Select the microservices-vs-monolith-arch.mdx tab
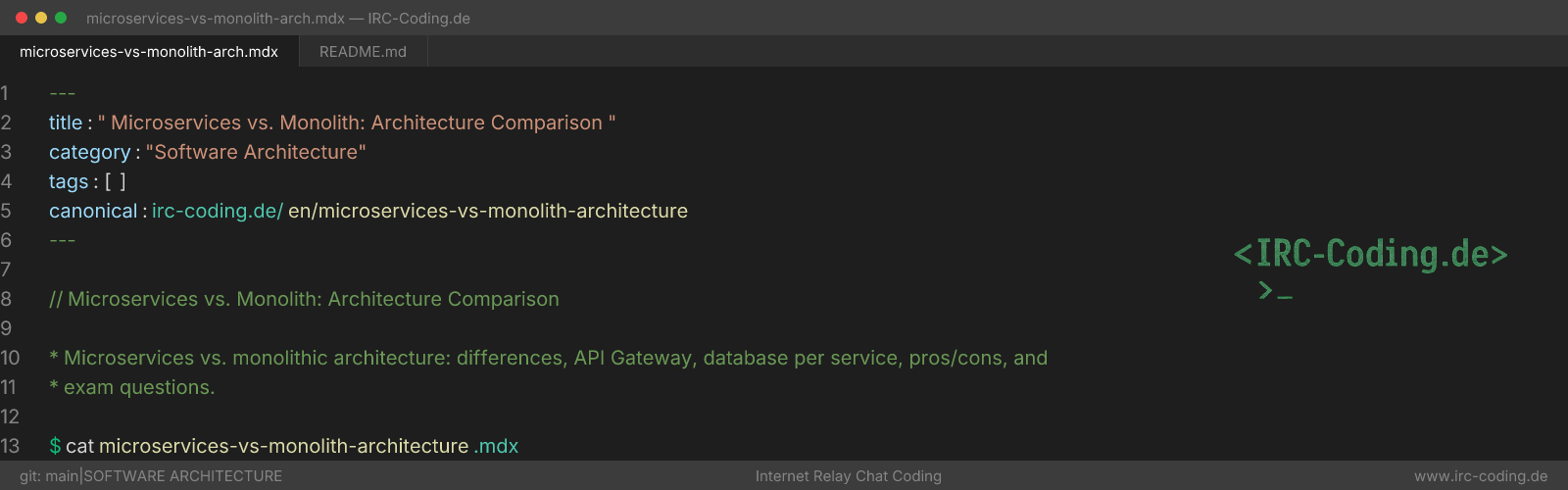Viewport: 1568px width, 490px height. click(x=149, y=52)
